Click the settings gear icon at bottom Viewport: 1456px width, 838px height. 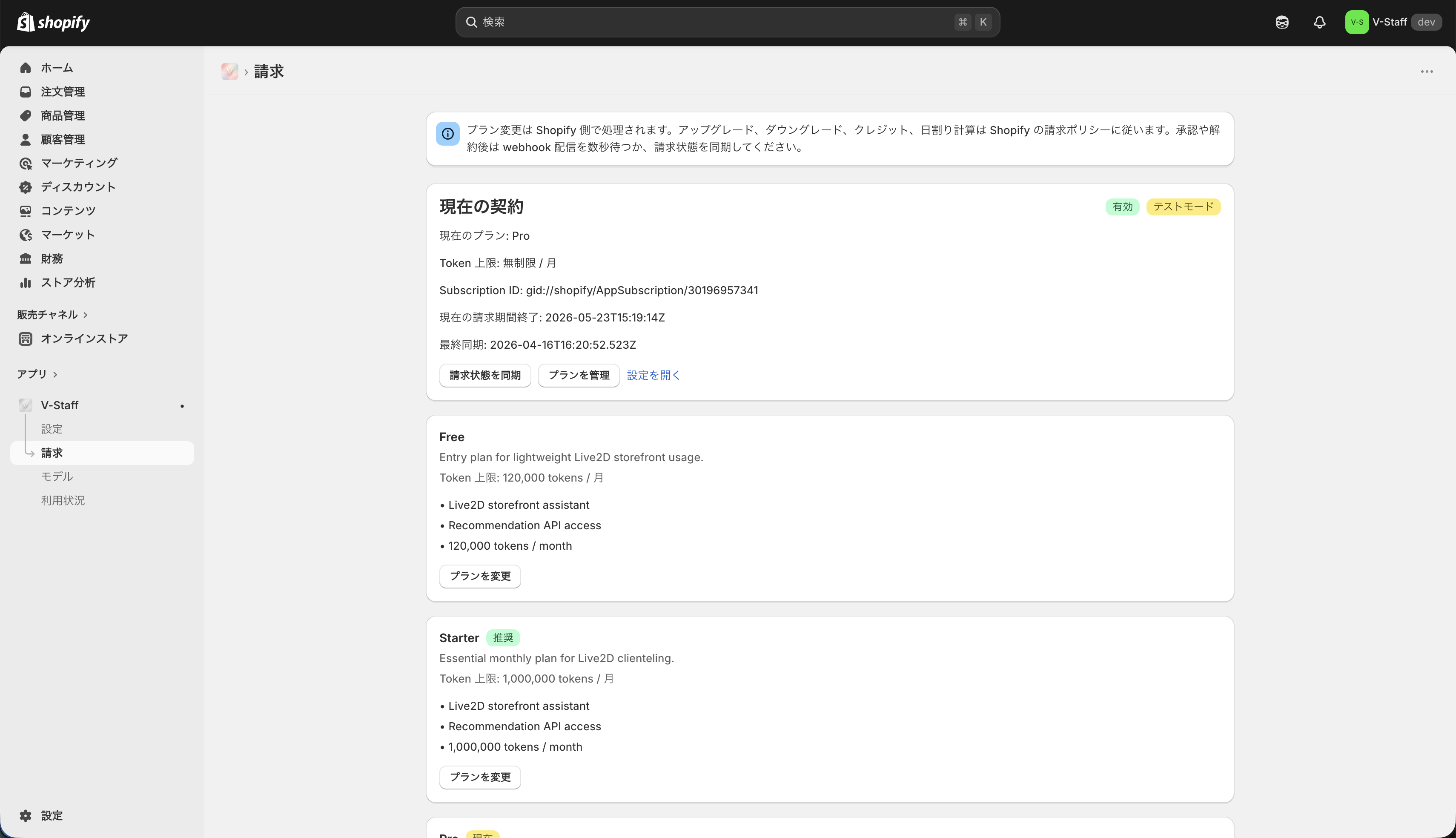tap(25, 815)
